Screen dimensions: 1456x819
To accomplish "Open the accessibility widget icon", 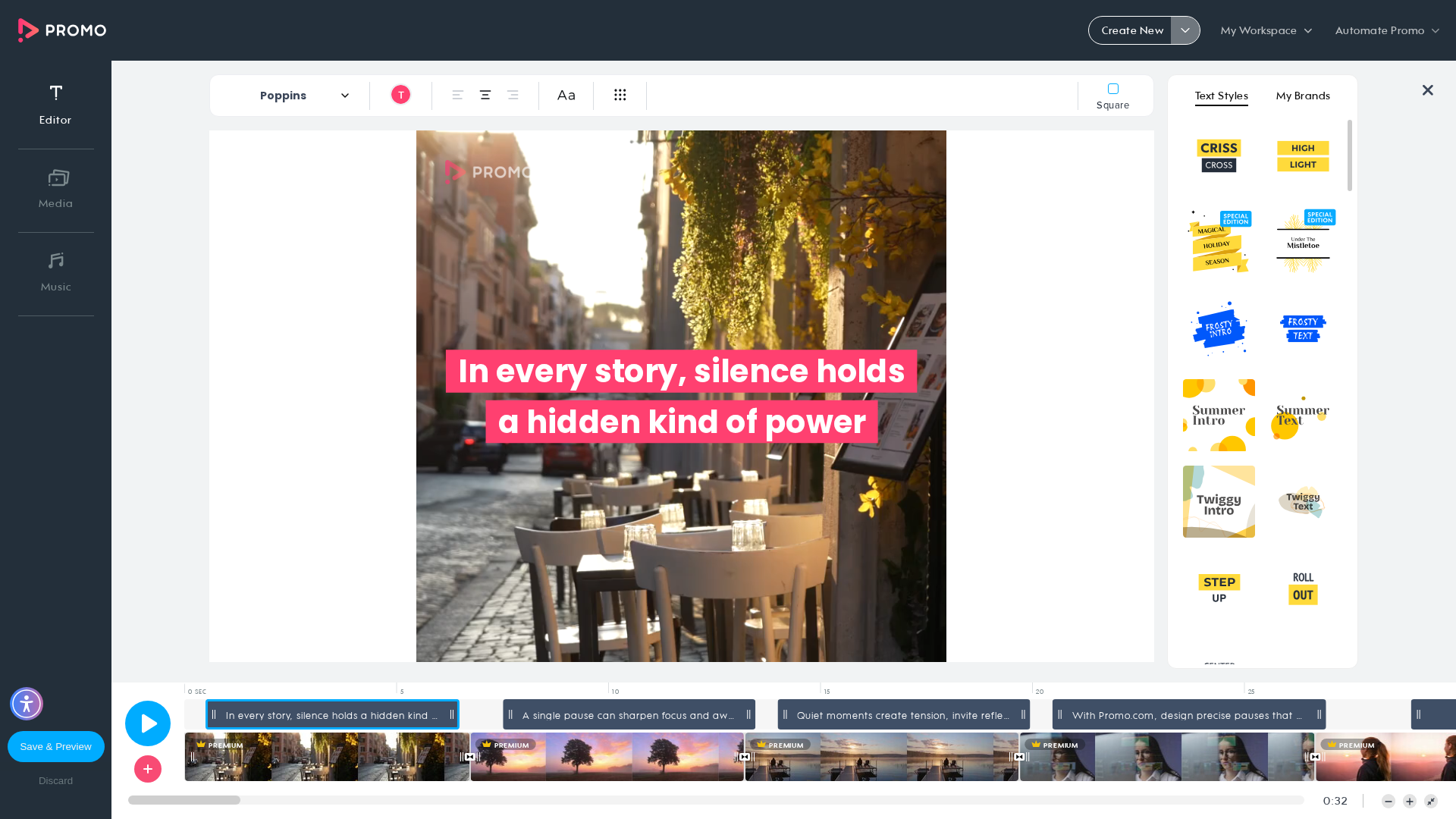I will pos(27,704).
